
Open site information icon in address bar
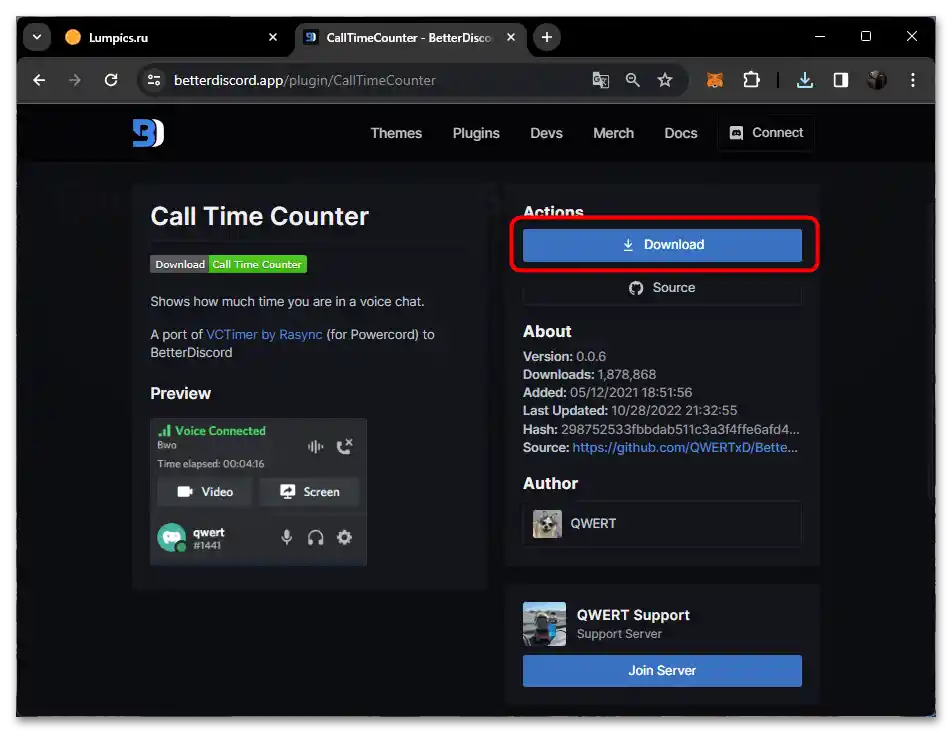pos(154,80)
